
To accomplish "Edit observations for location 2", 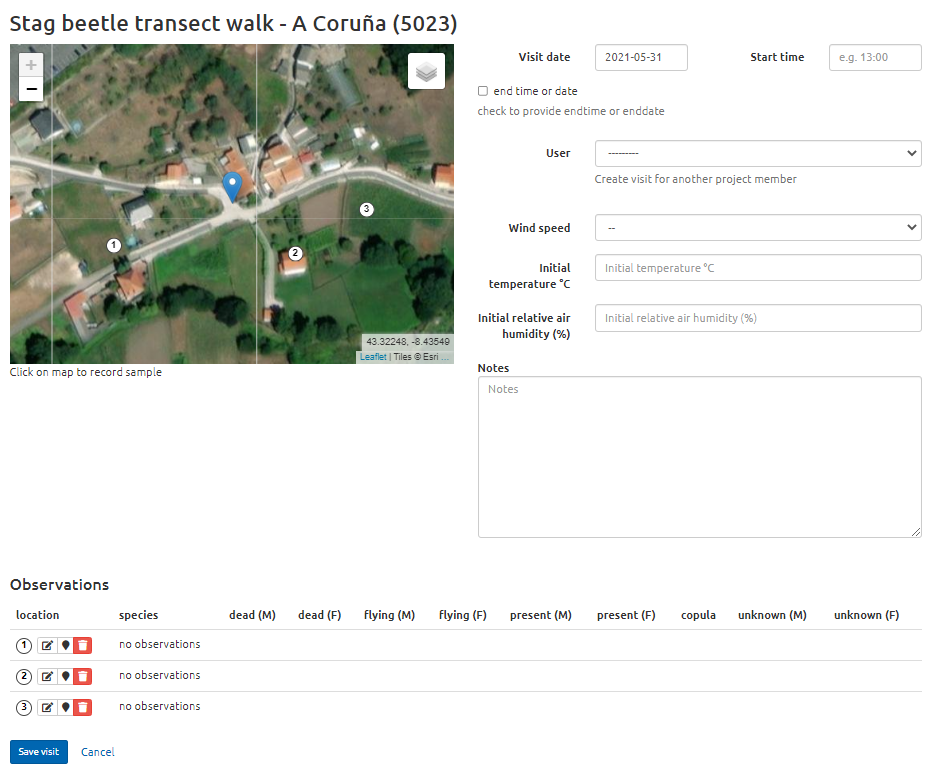I will pos(47,677).
